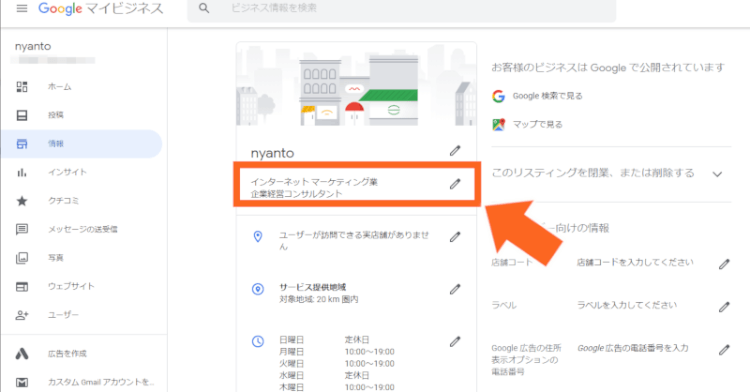Open ユーザー add-person icon
The height and width of the screenshot is (392, 750).
tap(22, 315)
